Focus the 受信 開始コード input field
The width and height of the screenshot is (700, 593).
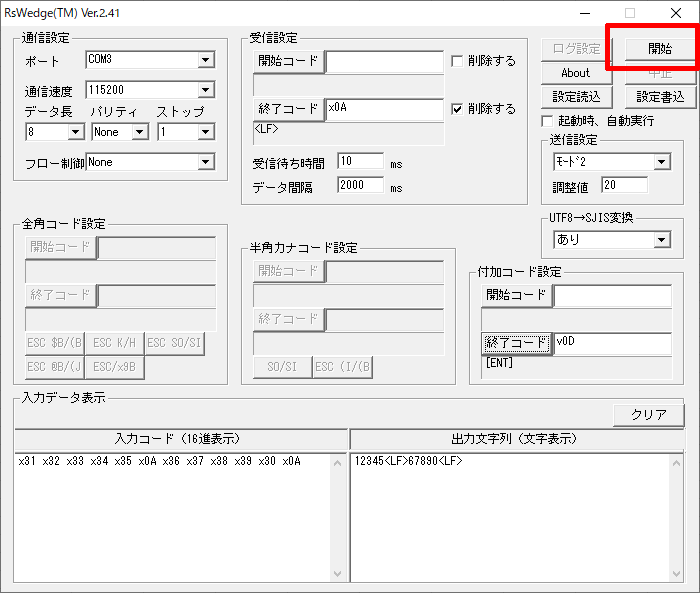(385, 62)
